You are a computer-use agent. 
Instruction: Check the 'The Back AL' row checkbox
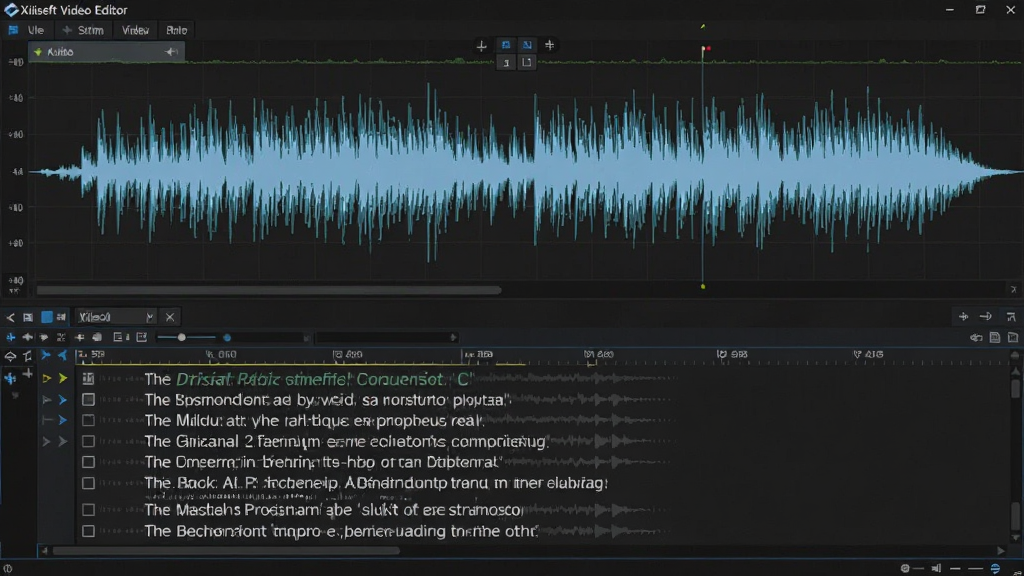88,483
